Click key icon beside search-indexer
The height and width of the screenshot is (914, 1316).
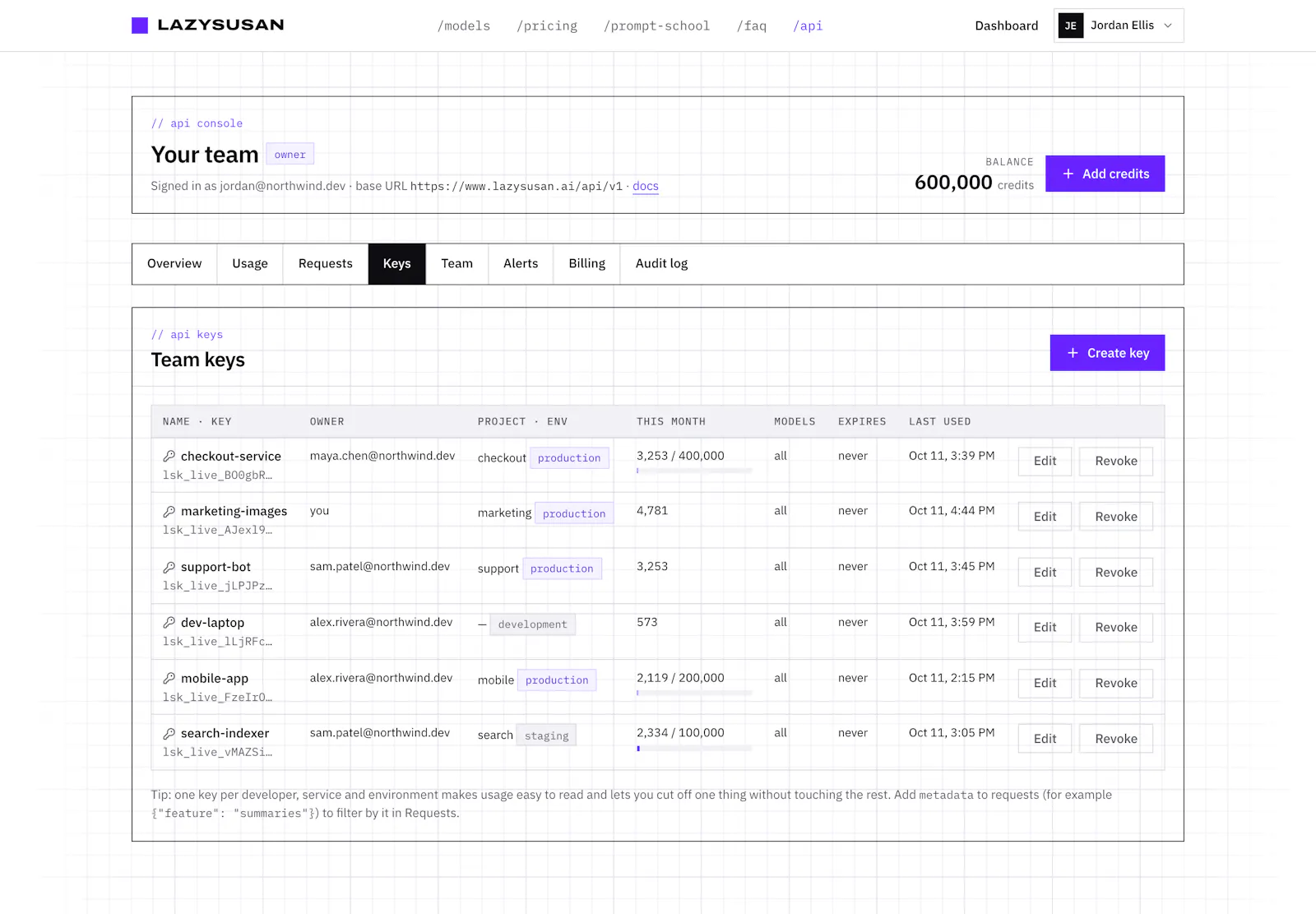coord(169,733)
